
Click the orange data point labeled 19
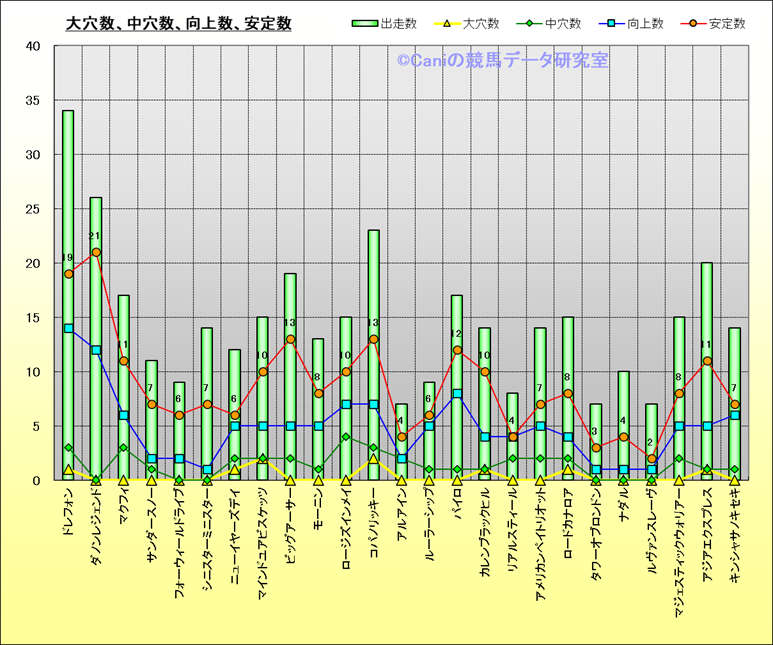[68, 274]
